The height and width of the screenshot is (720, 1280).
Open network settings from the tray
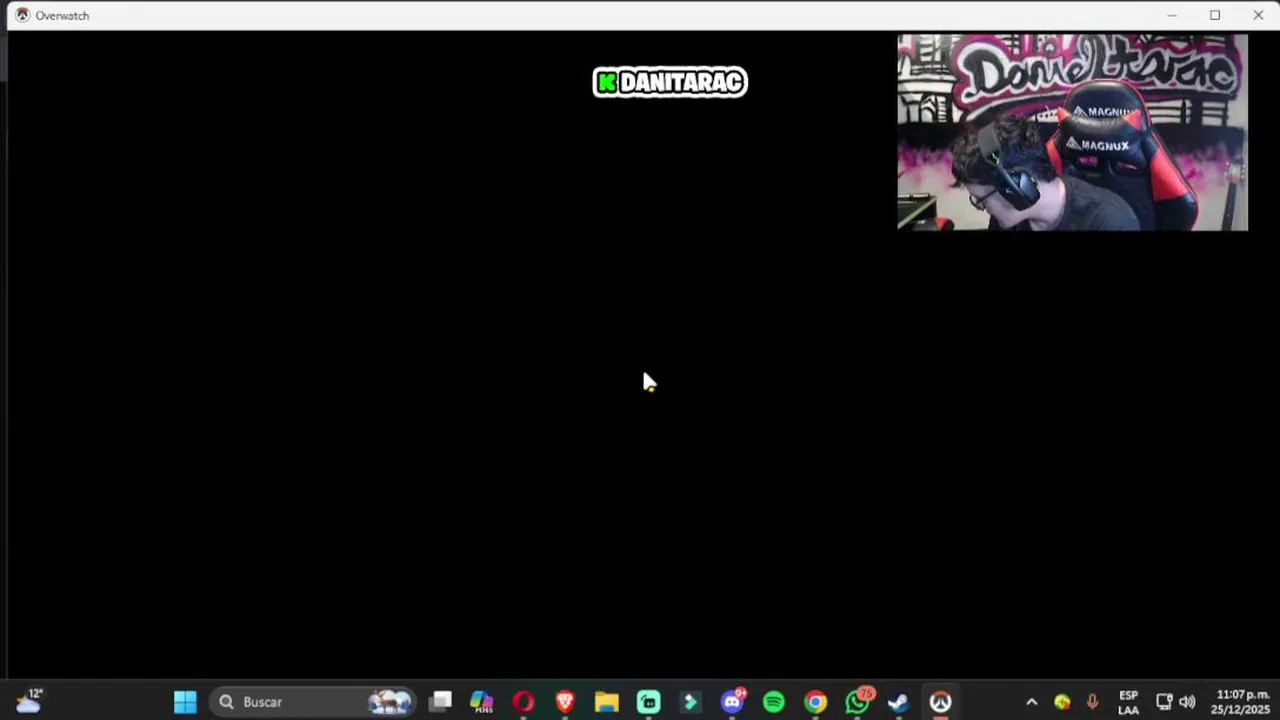1164,702
